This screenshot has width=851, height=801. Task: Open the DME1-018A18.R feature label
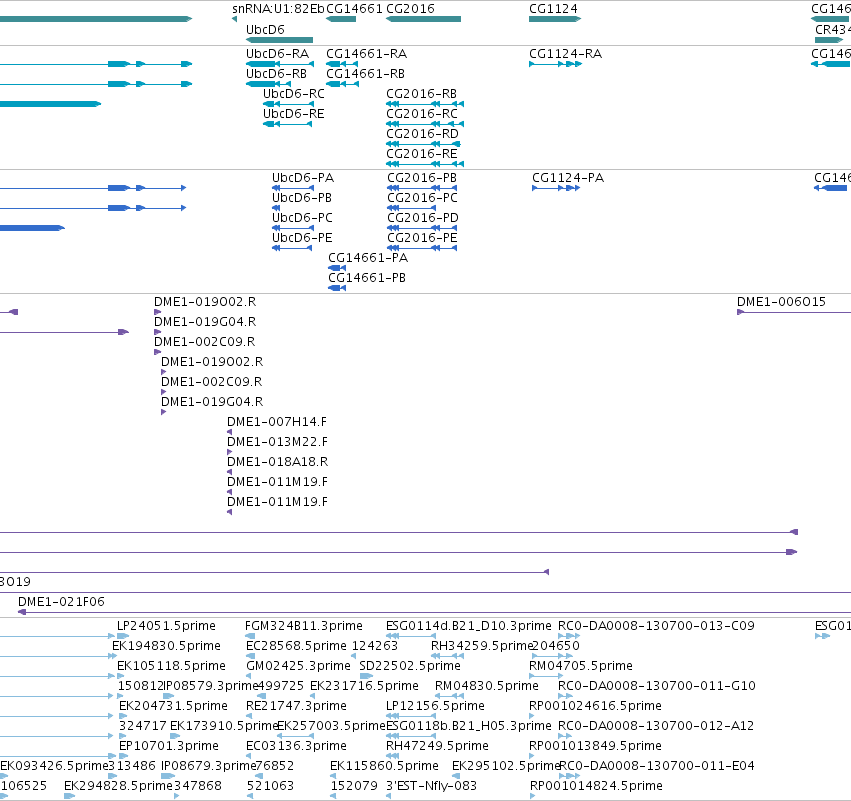[277, 462]
